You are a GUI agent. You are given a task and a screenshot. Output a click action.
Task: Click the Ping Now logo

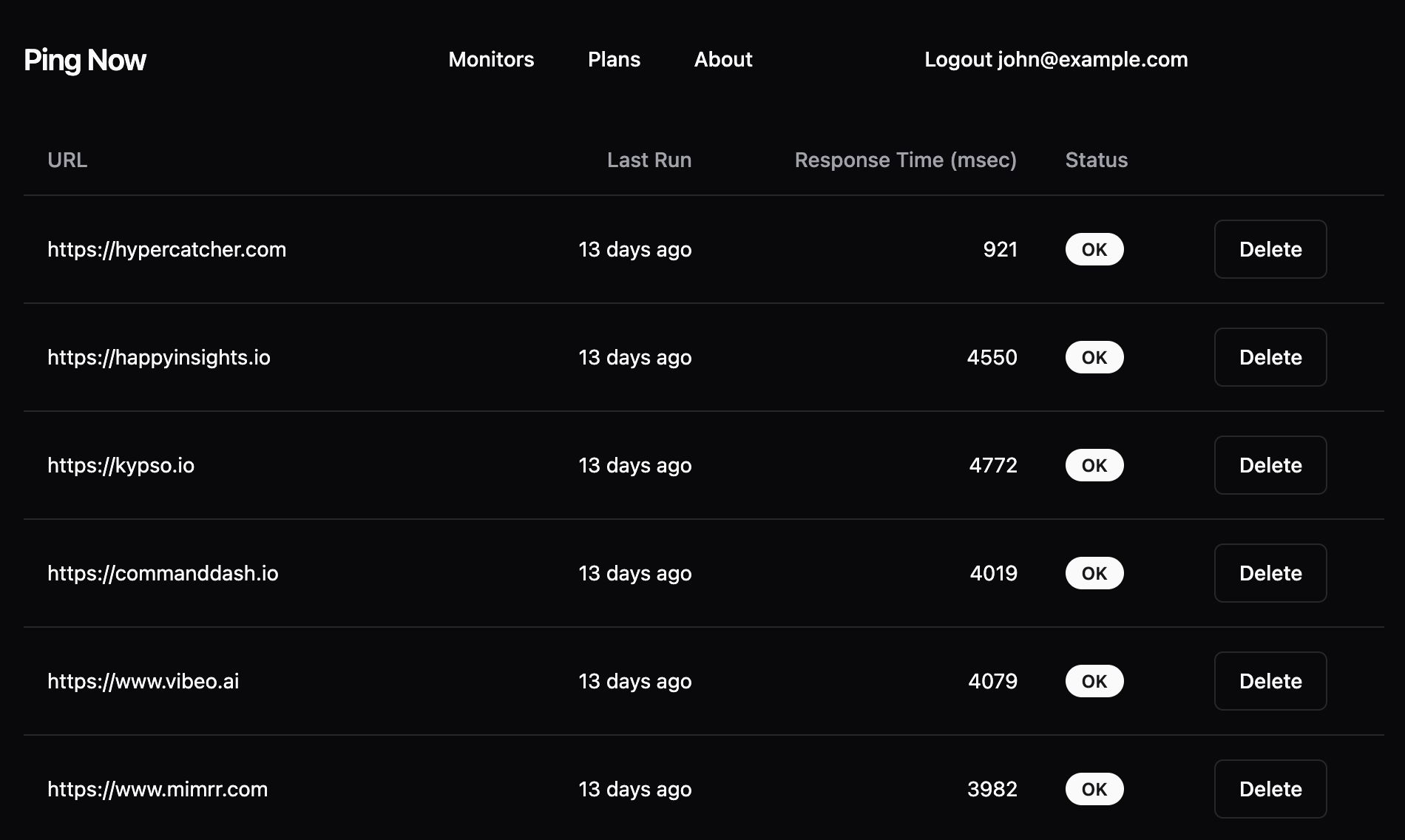[84, 61]
